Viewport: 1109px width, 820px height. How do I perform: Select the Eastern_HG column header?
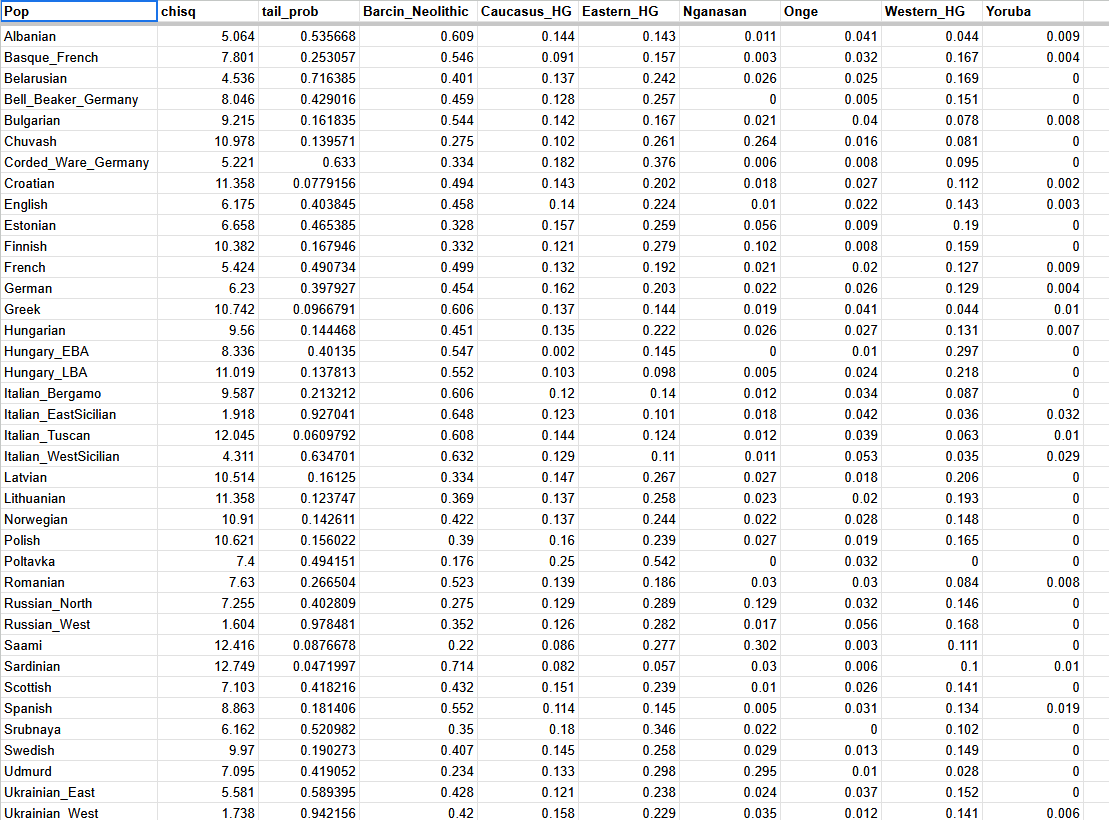[x=629, y=11]
